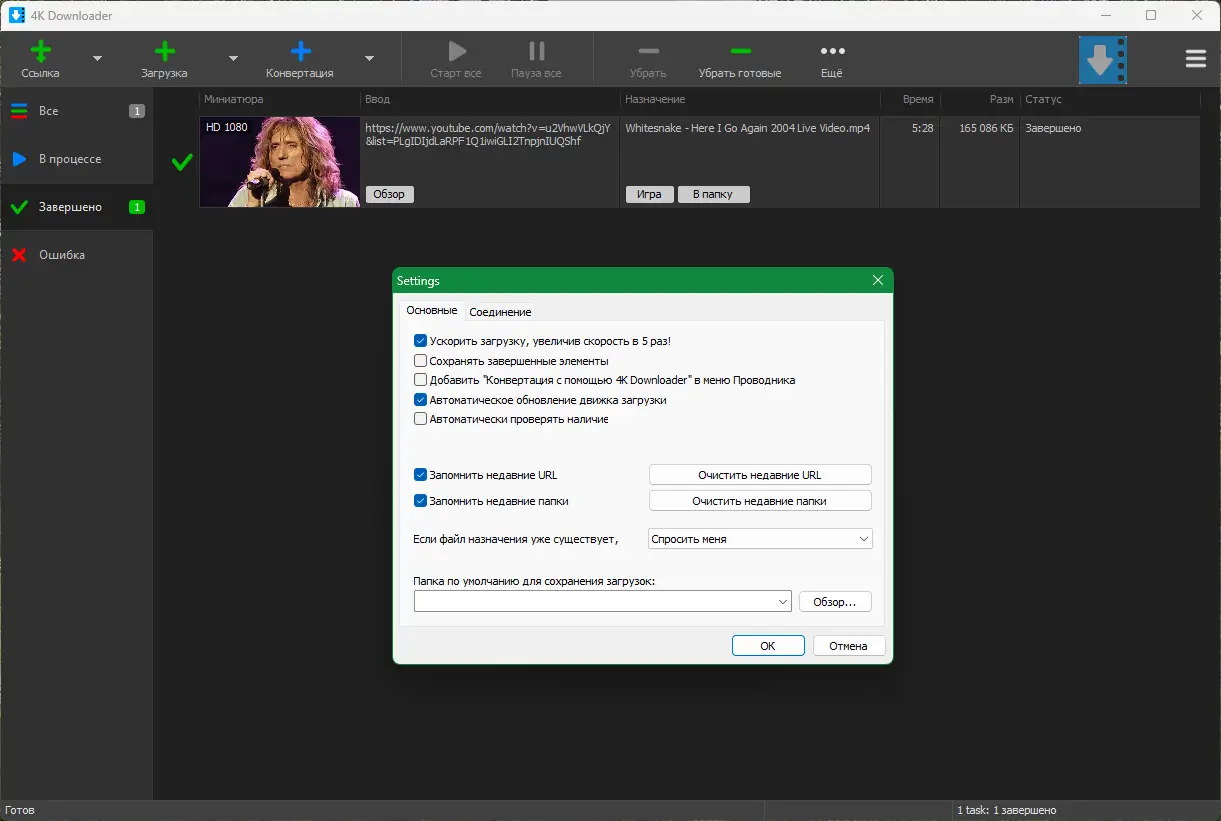Click the 165 086 КБ size cell
The image size is (1221, 821).
(x=986, y=128)
